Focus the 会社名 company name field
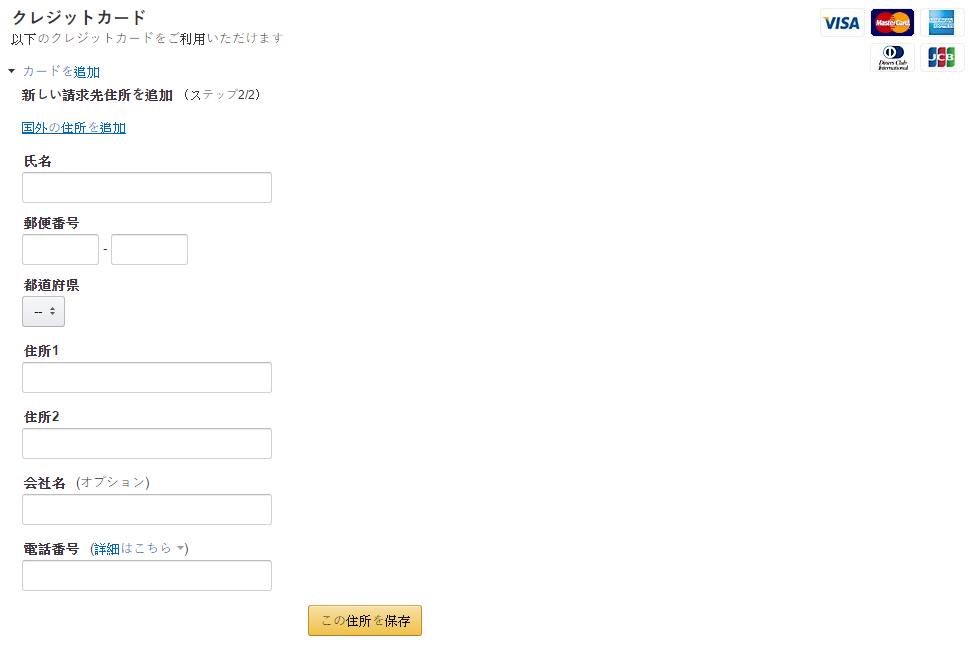 (x=147, y=510)
